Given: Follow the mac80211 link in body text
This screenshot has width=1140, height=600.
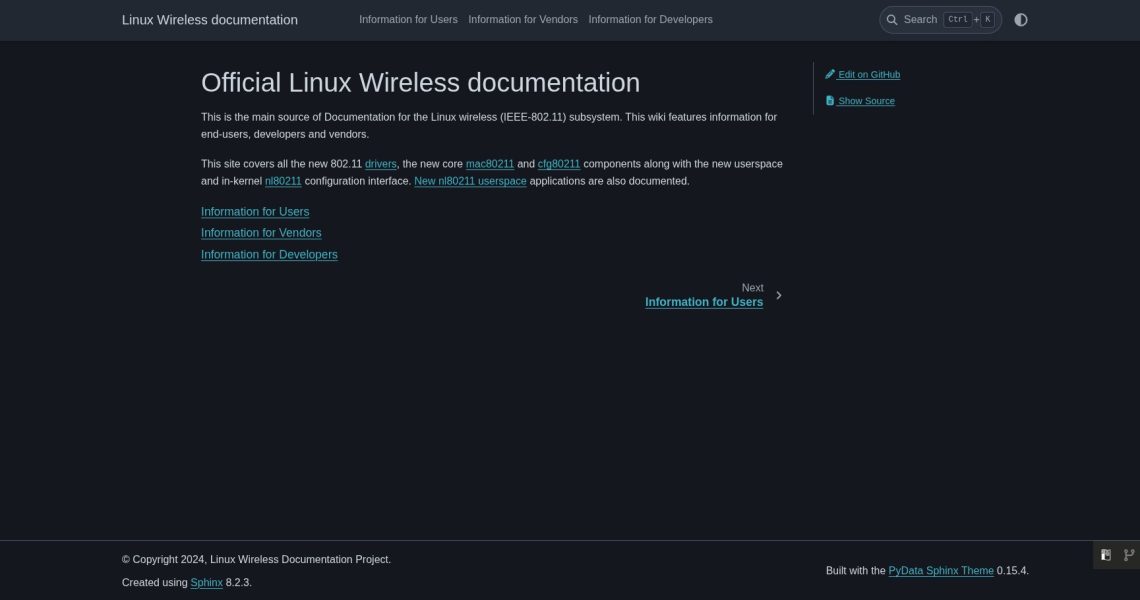Looking at the screenshot, I should [x=489, y=163].
